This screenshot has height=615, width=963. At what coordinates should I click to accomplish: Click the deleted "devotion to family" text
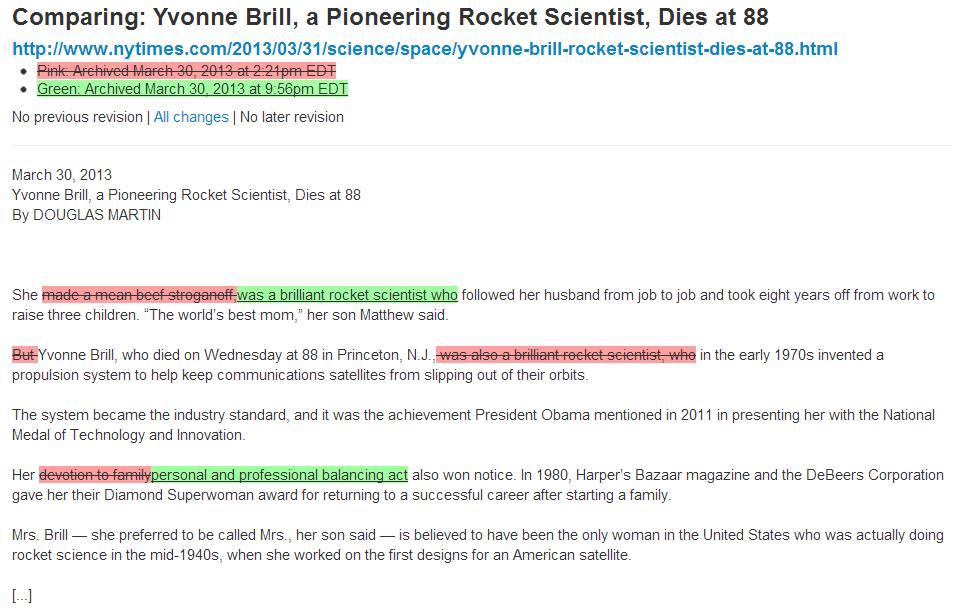point(95,475)
